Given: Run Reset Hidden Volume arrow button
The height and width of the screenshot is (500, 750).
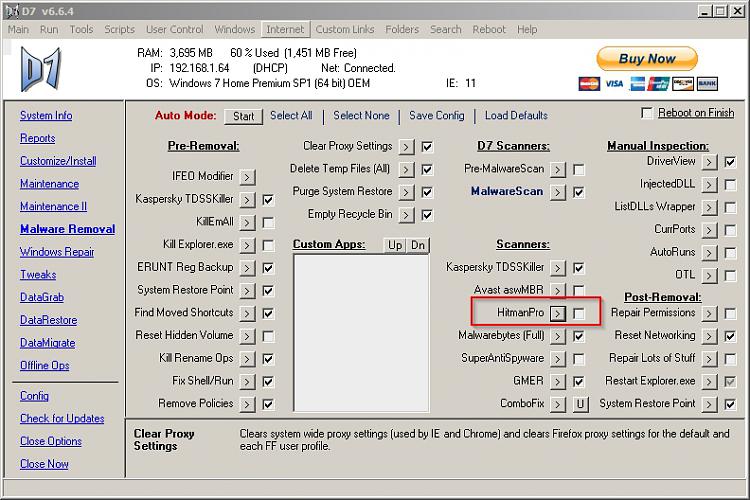Looking at the screenshot, I should pos(247,336).
